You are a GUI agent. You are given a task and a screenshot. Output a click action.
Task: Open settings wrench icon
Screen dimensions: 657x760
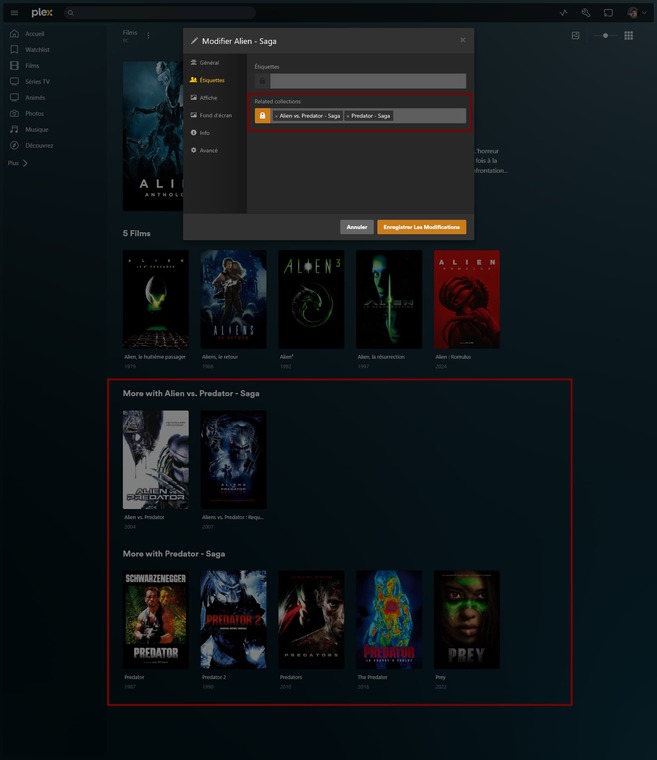[586, 13]
